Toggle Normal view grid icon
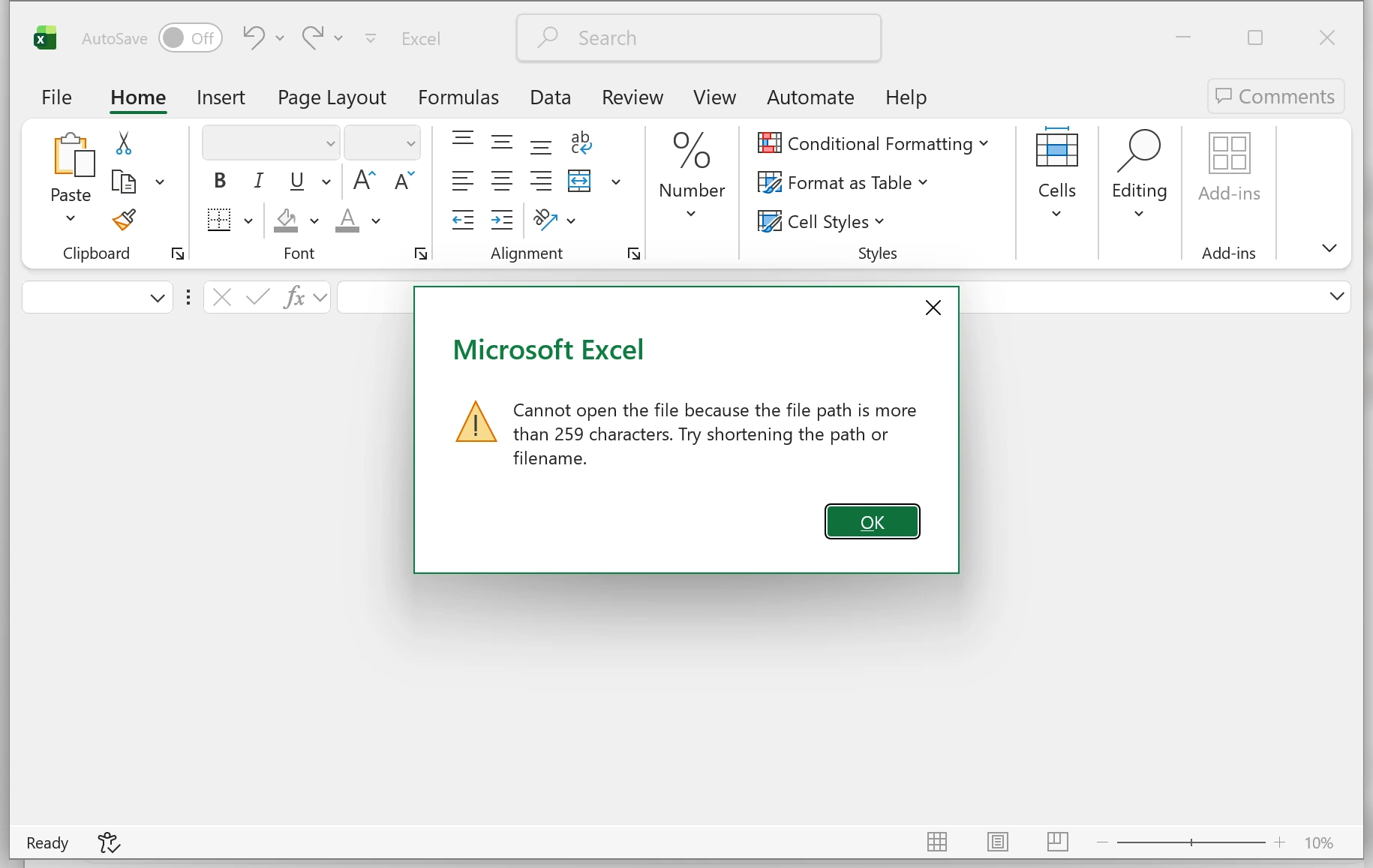The image size is (1373, 868). [x=937, y=842]
